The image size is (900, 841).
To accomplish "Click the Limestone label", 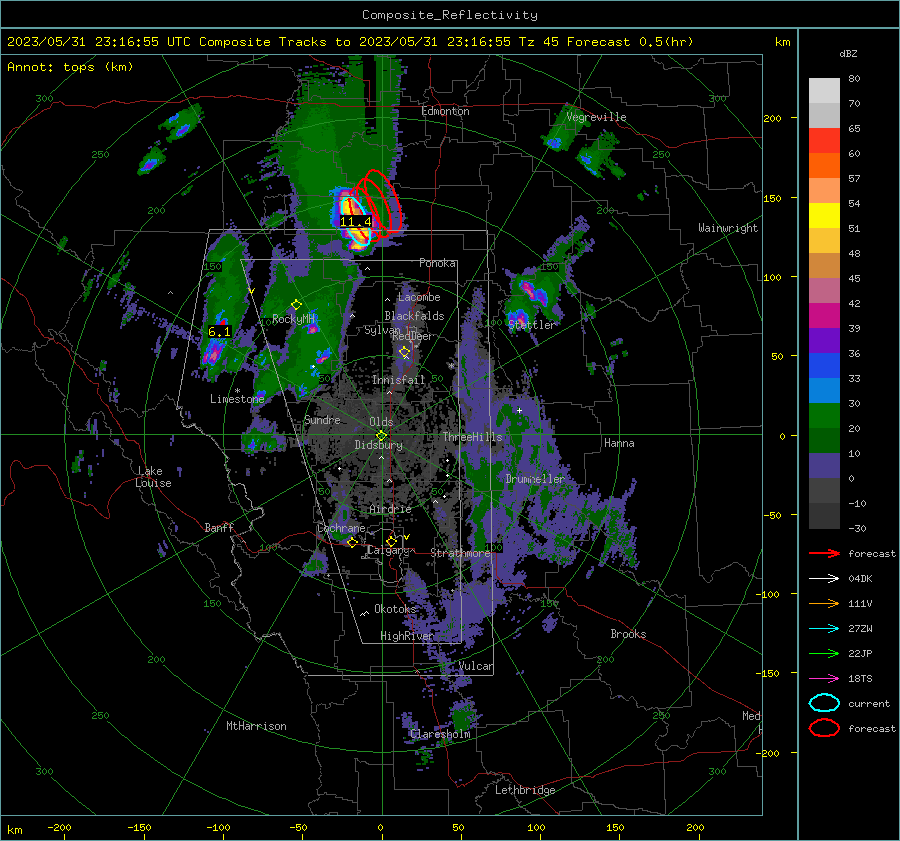I will [x=237, y=398].
